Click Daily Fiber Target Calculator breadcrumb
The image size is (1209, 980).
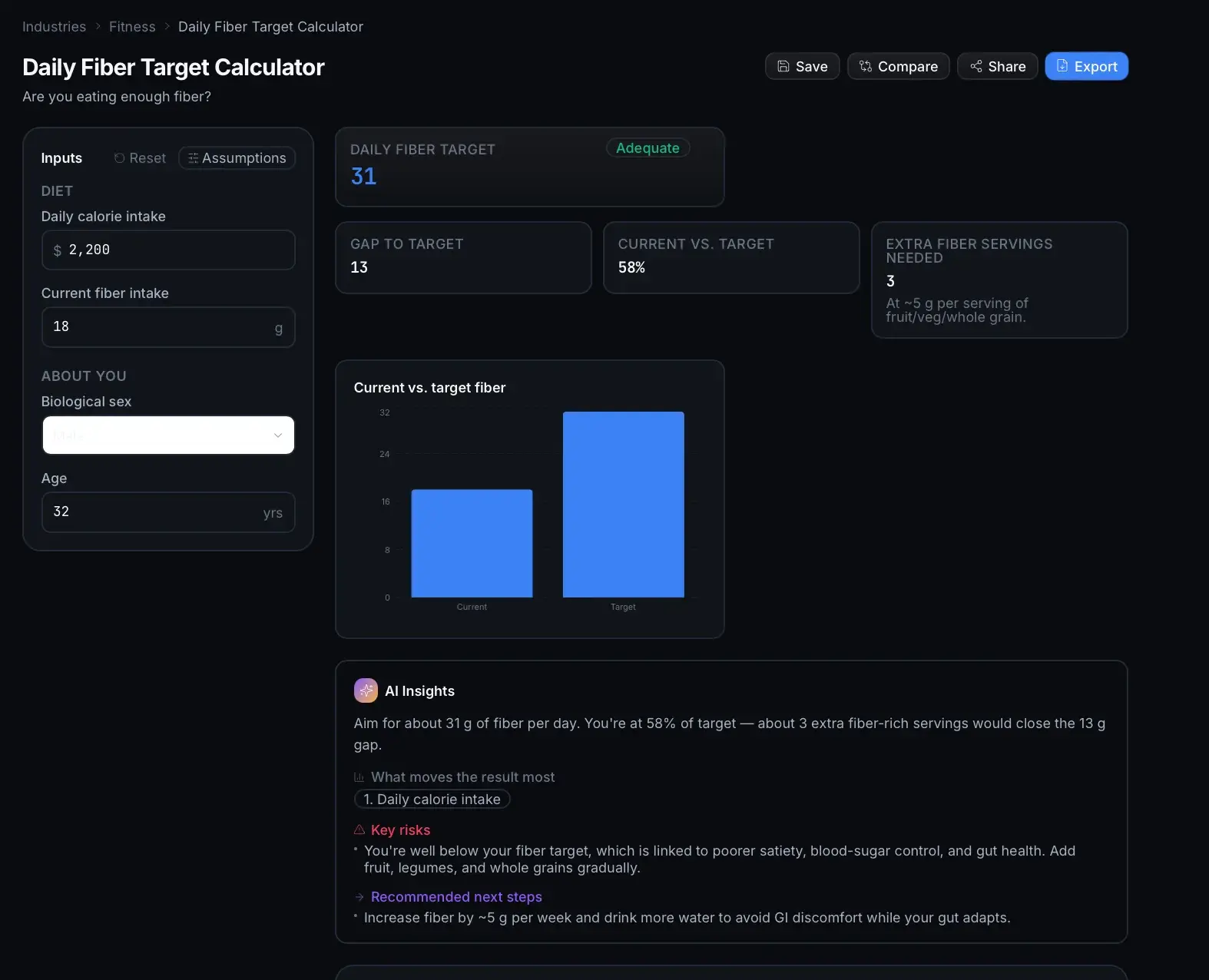click(x=270, y=27)
